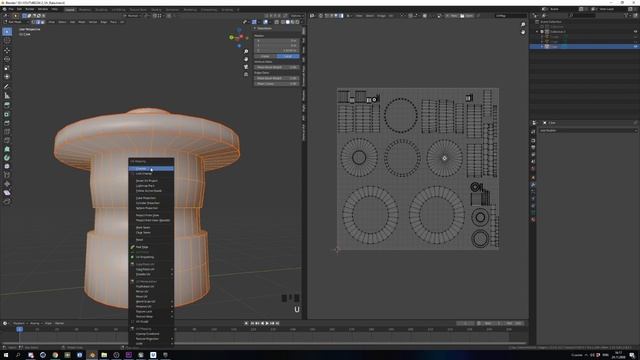Jump to timeline end frame button
The image size is (640, 360).
[278, 323]
